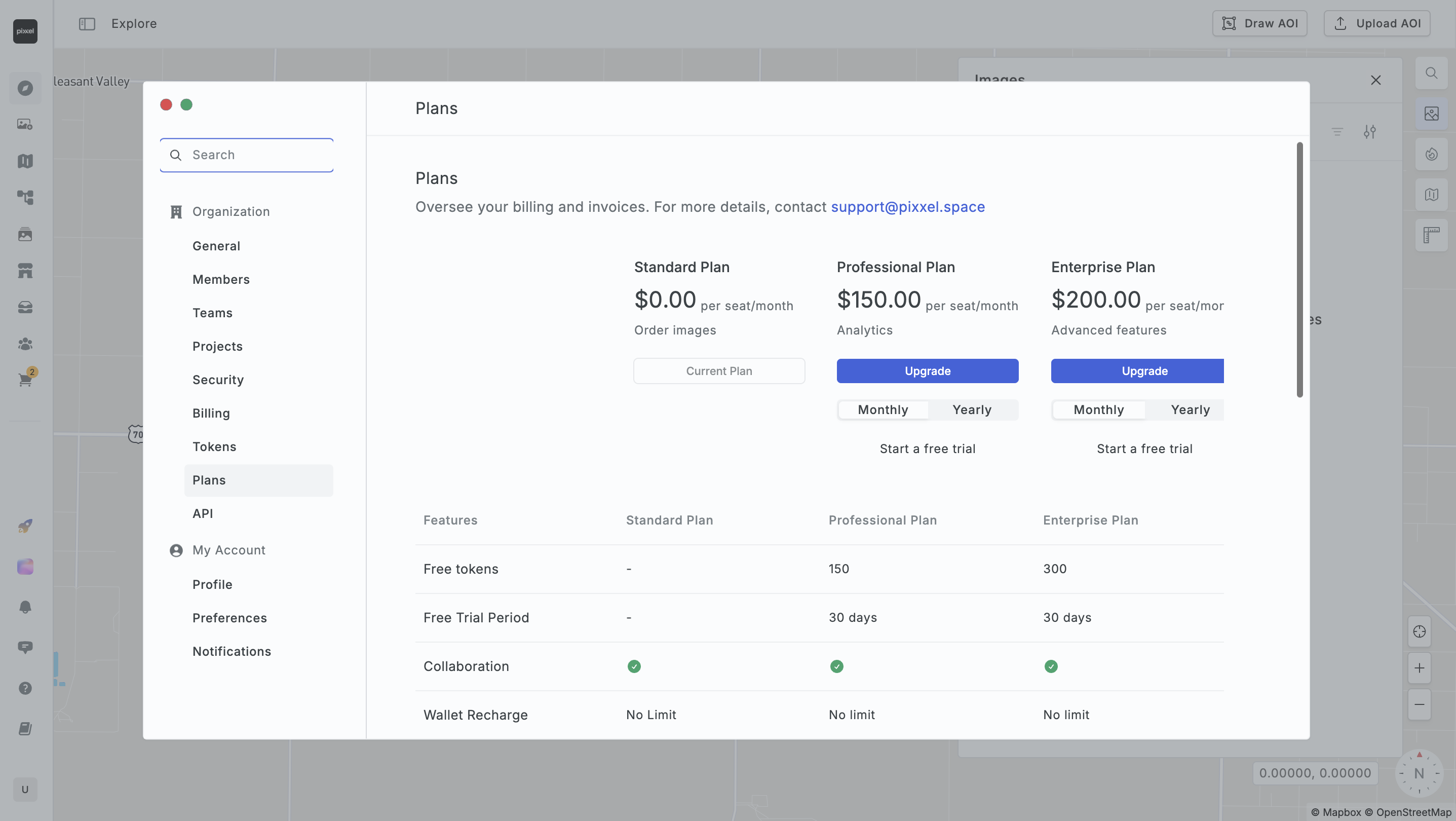
Task: Open the Explore compass icon in sidebar
Action: point(25,88)
